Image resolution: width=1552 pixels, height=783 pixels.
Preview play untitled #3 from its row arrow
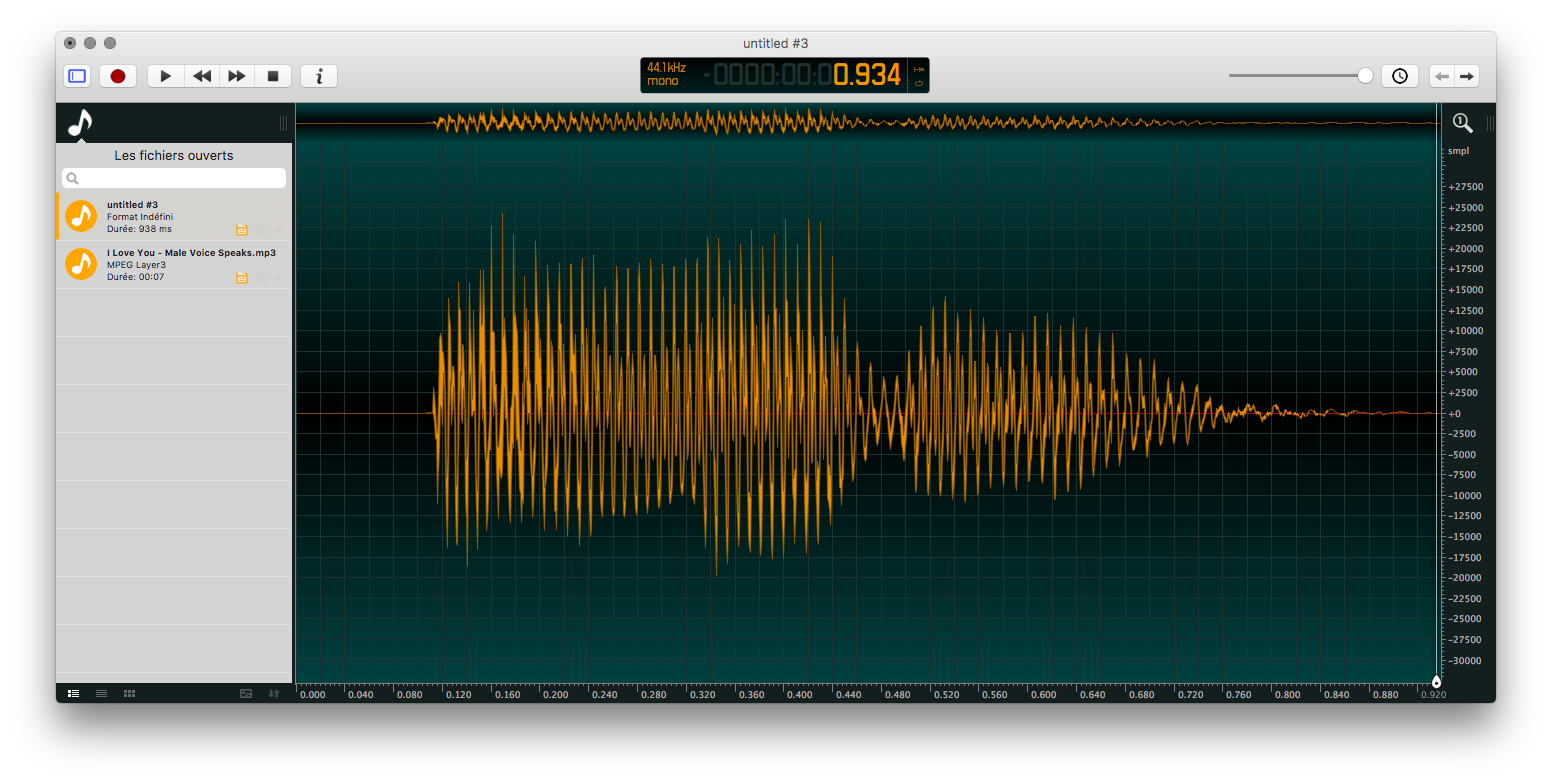[279, 229]
